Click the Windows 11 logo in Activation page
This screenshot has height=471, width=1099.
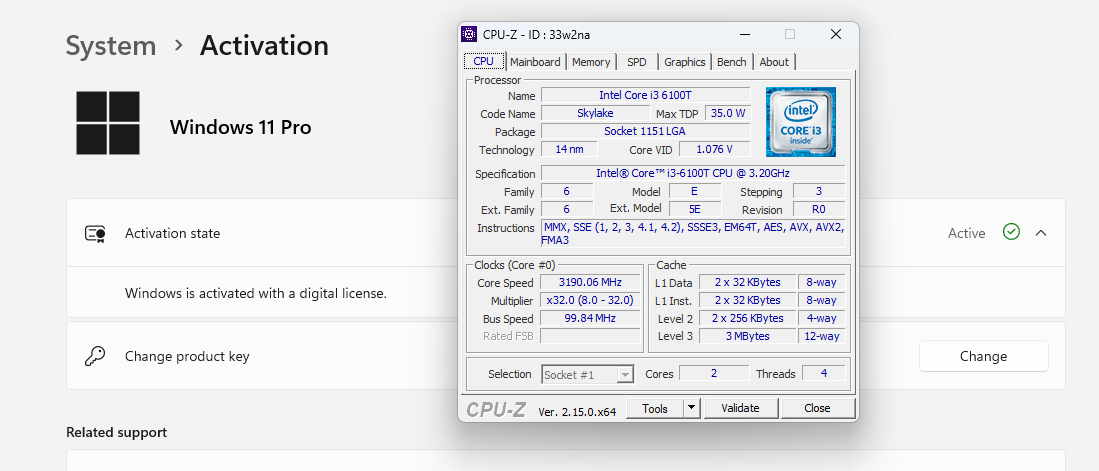click(108, 123)
